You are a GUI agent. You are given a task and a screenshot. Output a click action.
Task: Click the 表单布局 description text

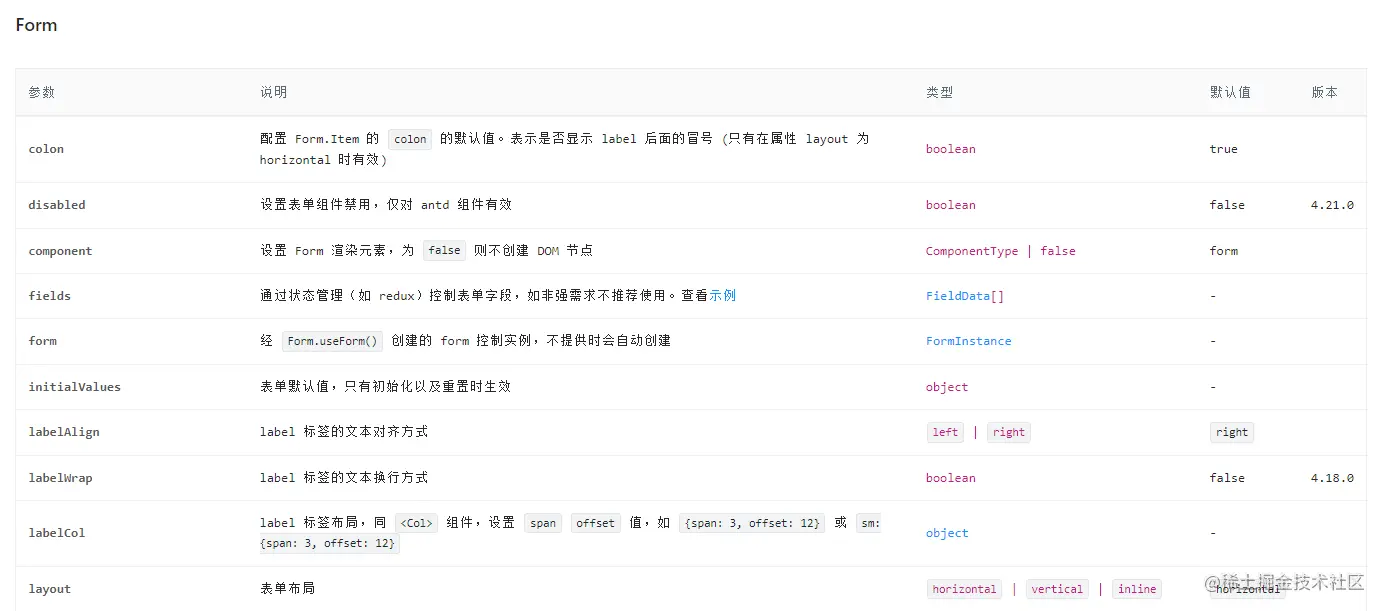tap(287, 589)
